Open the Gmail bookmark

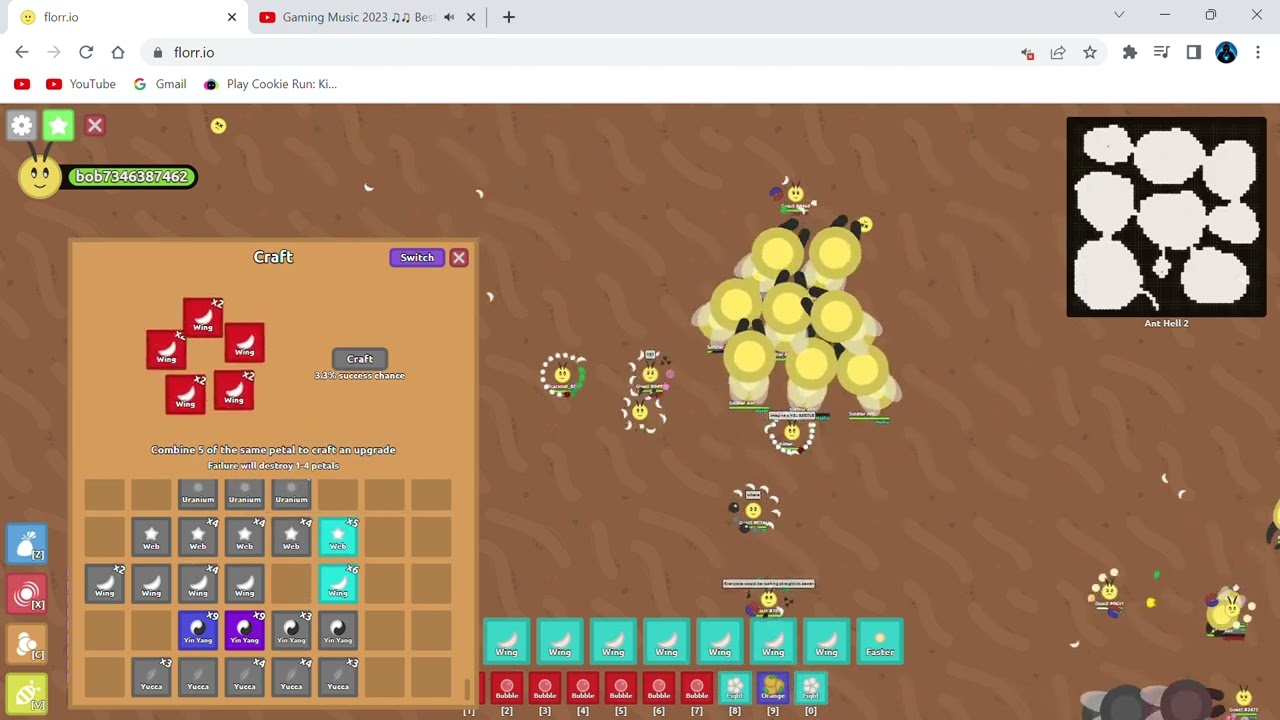(160, 84)
